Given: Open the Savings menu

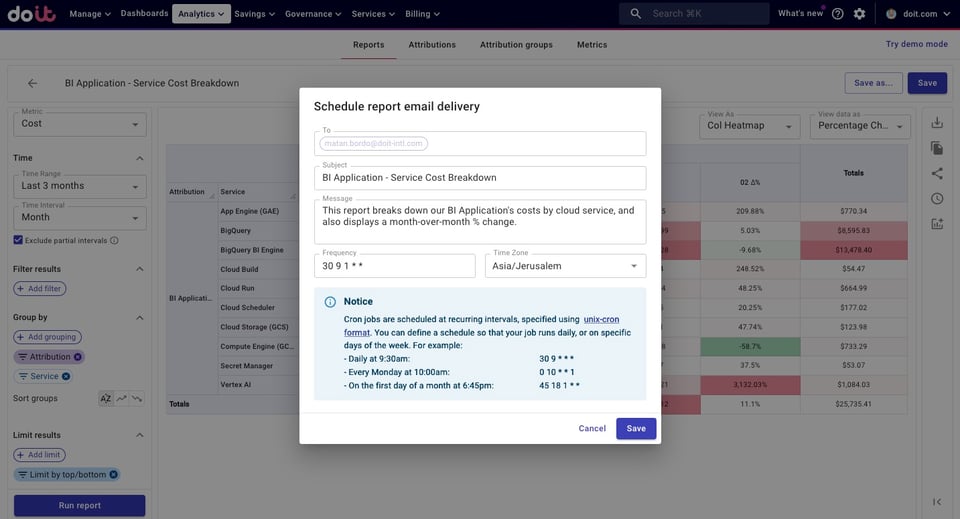Looking at the screenshot, I should click(255, 13).
